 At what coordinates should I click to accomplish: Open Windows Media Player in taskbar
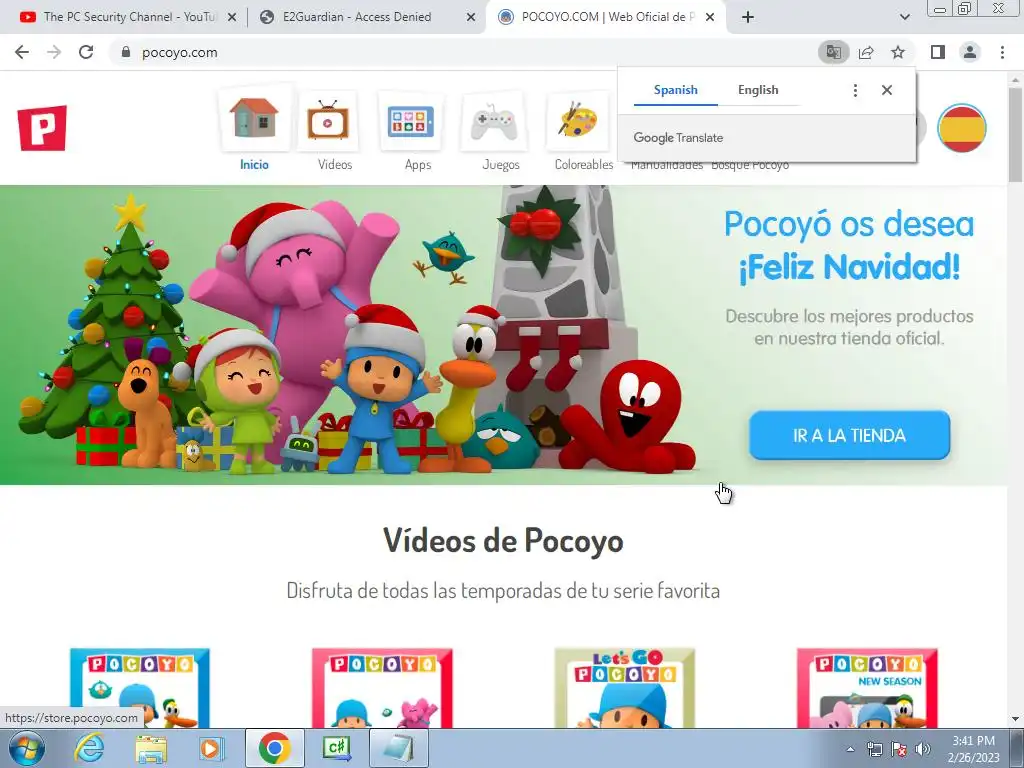click(x=210, y=748)
